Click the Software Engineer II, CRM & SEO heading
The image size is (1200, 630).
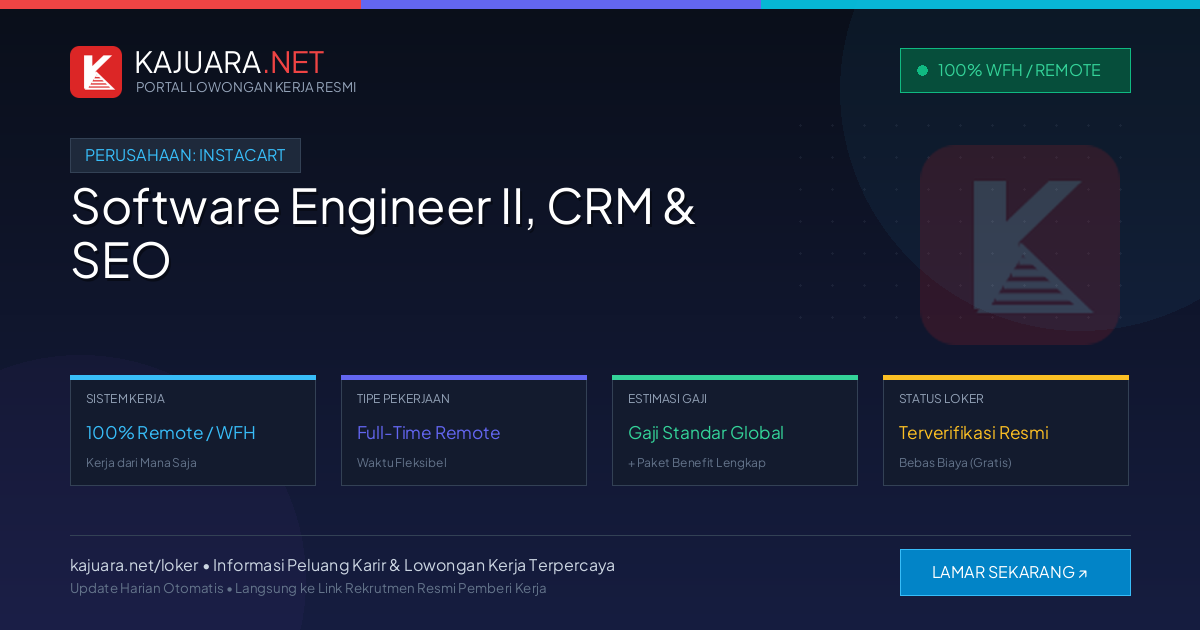(383, 232)
